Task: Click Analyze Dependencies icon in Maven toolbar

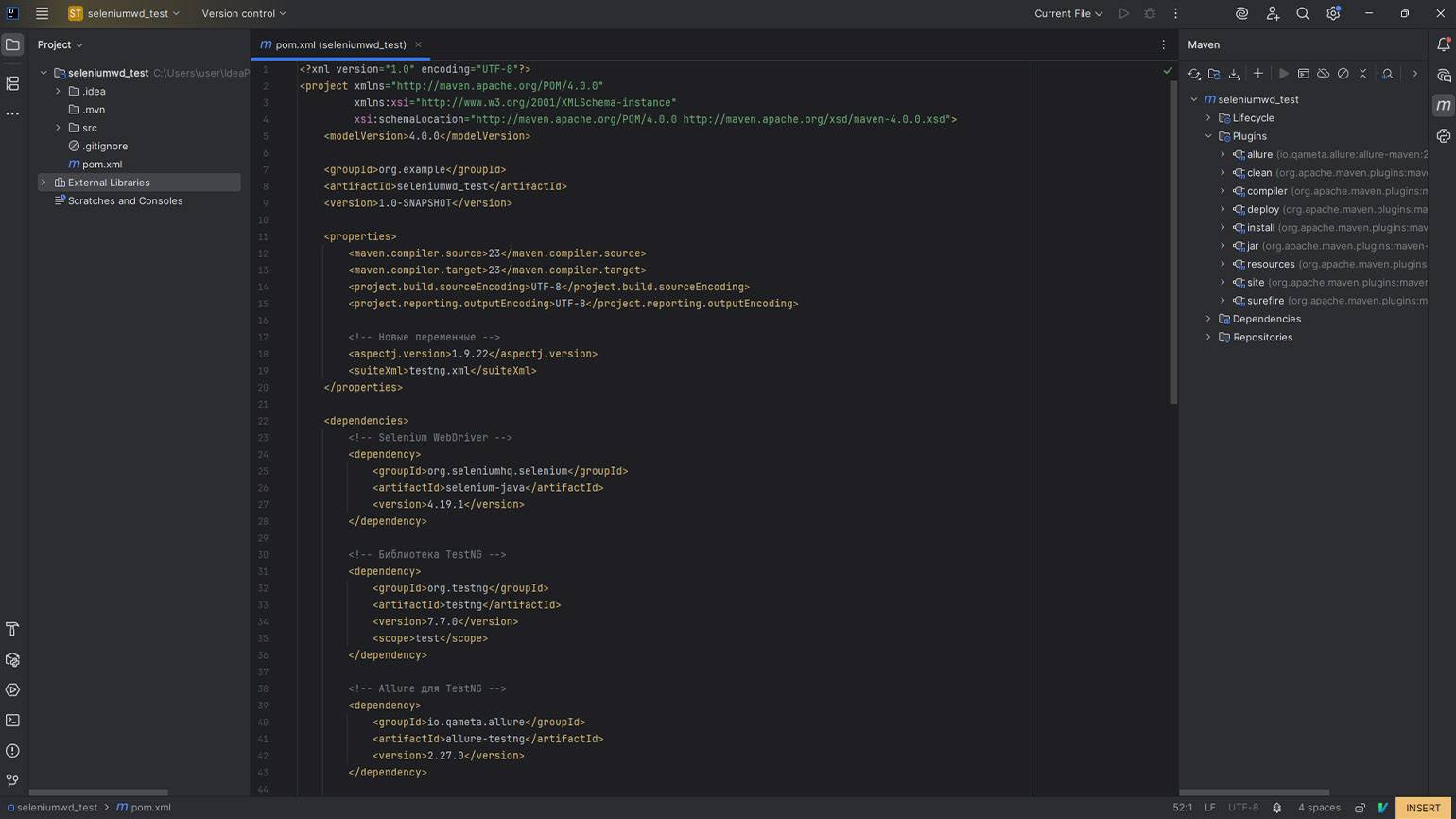Action: (1387, 73)
